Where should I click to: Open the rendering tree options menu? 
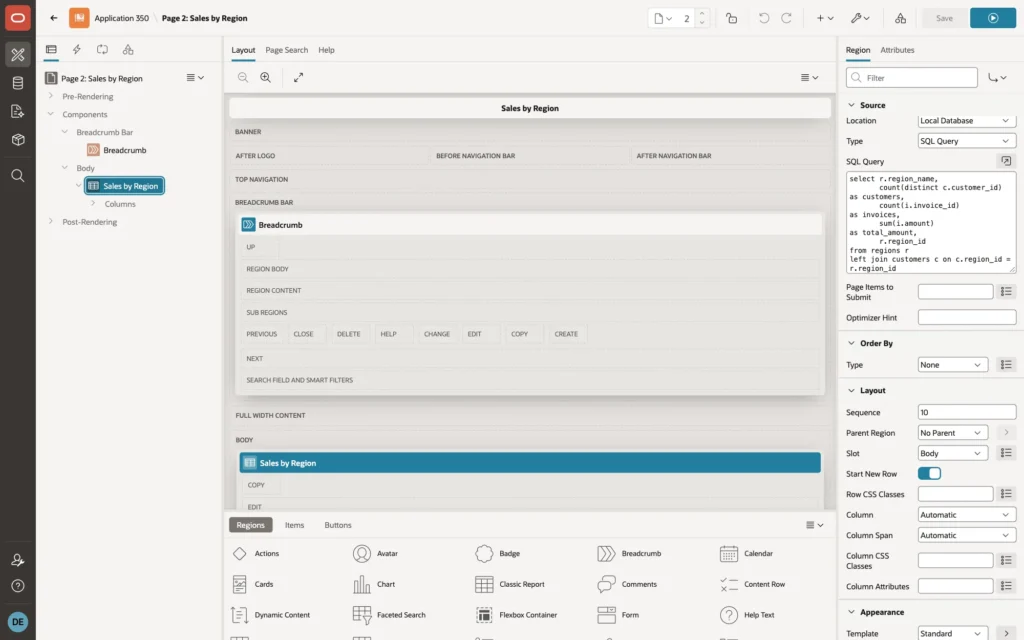[x=195, y=78]
